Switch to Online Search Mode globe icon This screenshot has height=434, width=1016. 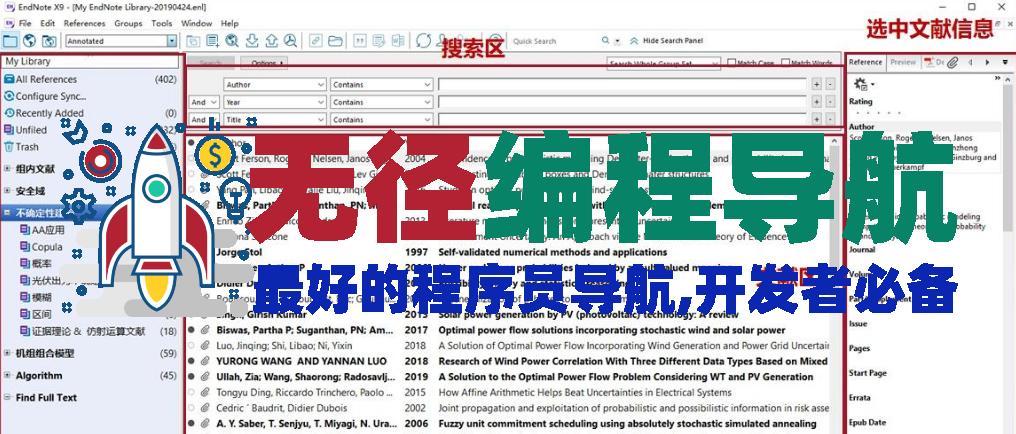pos(29,41)
